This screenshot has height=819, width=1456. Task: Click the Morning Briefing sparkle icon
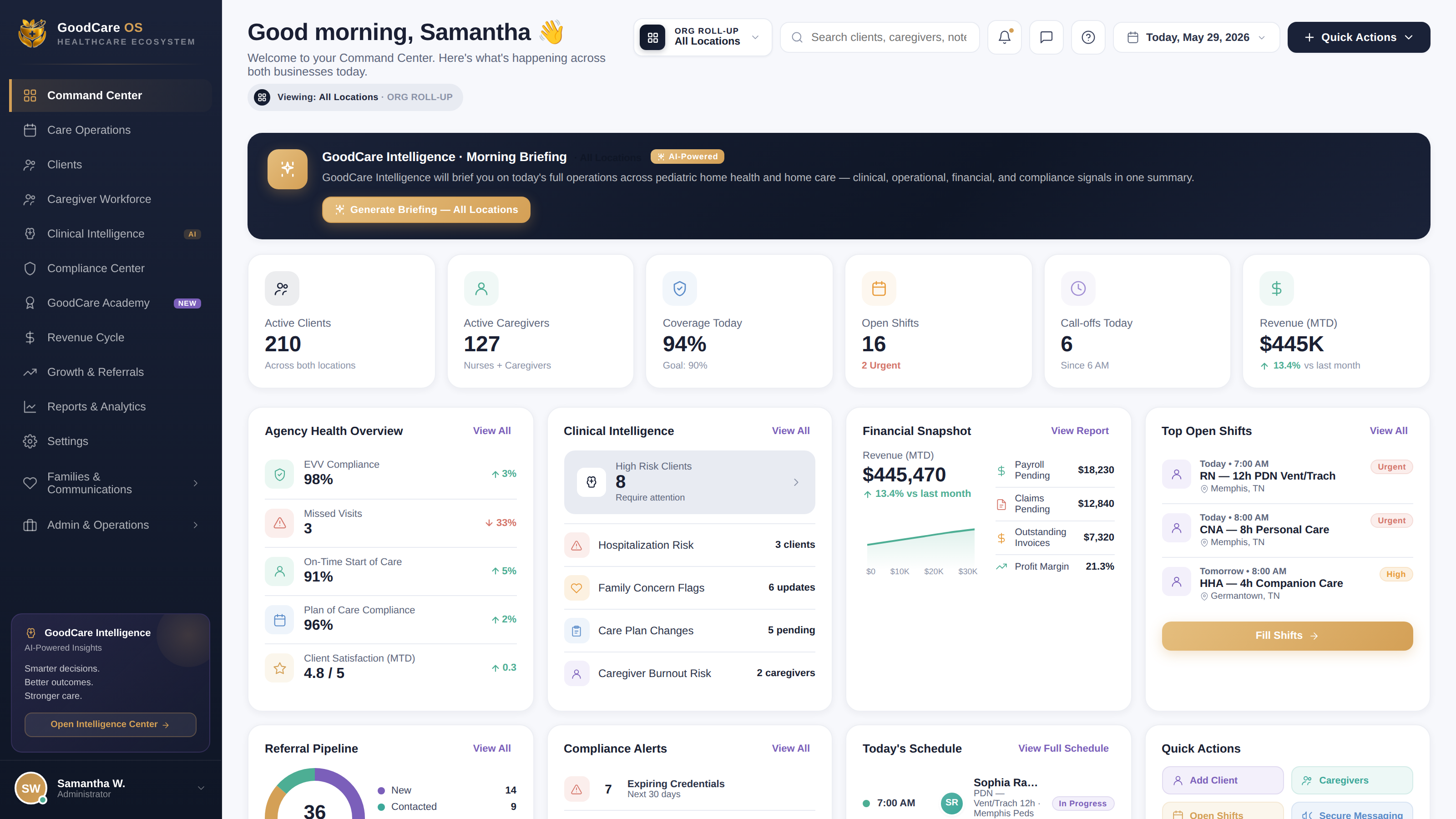(287, 169)
